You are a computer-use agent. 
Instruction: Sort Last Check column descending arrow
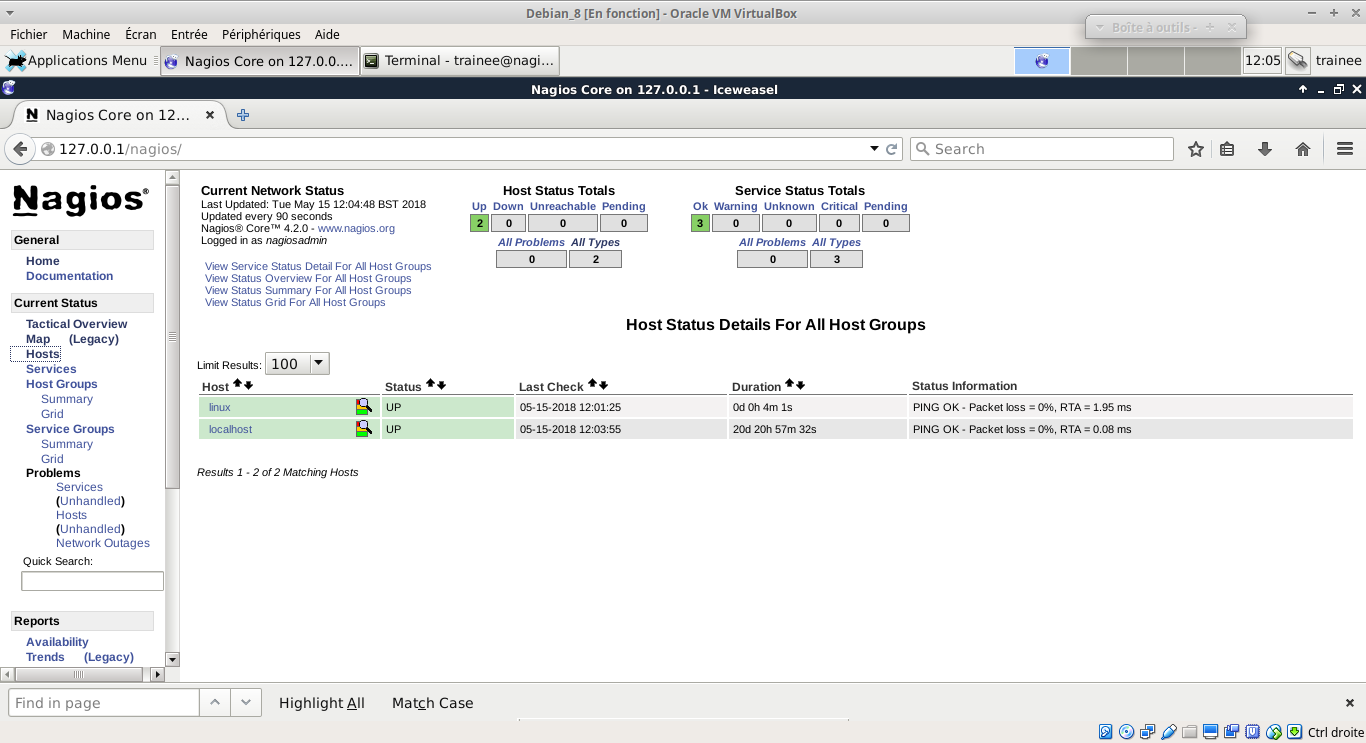[x=603, y=385]
